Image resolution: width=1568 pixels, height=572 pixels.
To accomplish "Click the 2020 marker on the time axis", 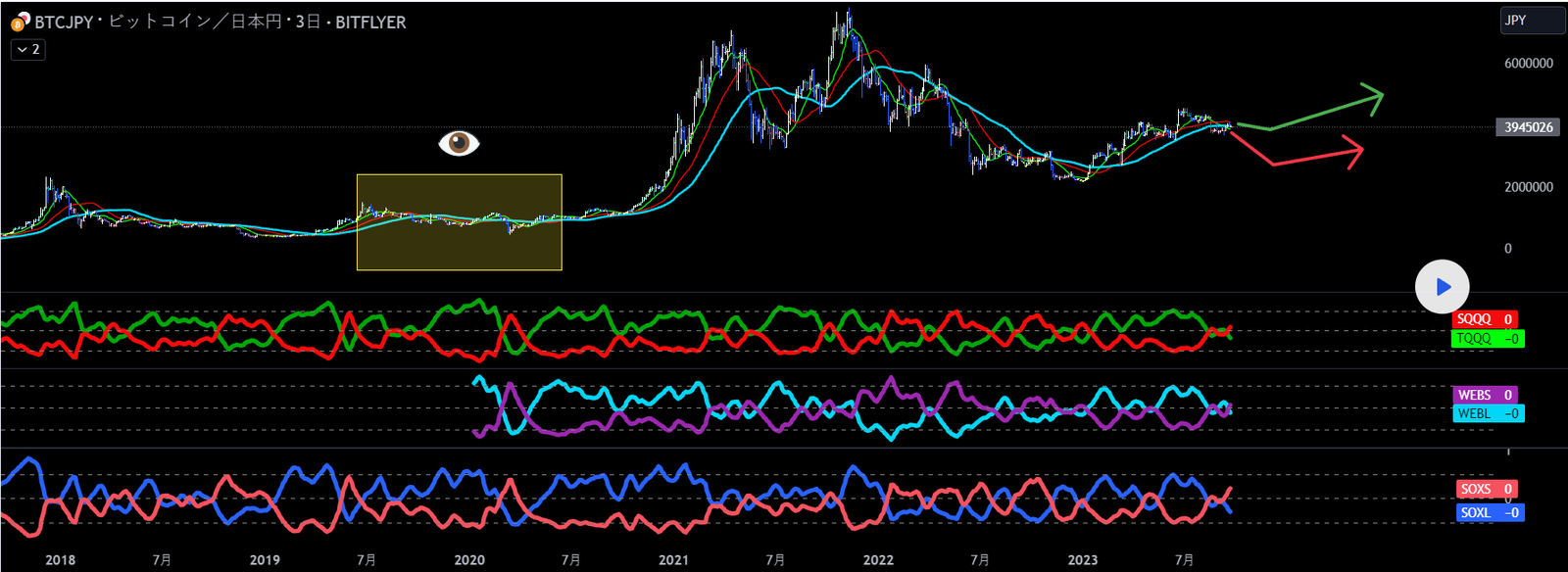I will click(x=469, y=560).
